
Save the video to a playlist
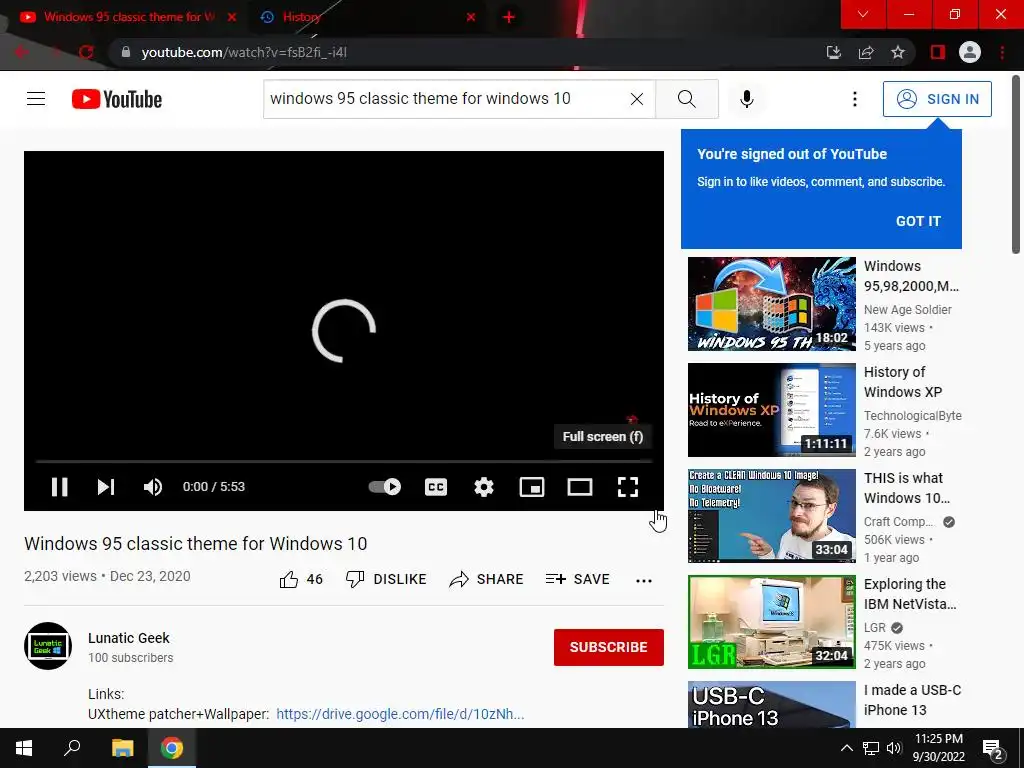coord(577,579)
